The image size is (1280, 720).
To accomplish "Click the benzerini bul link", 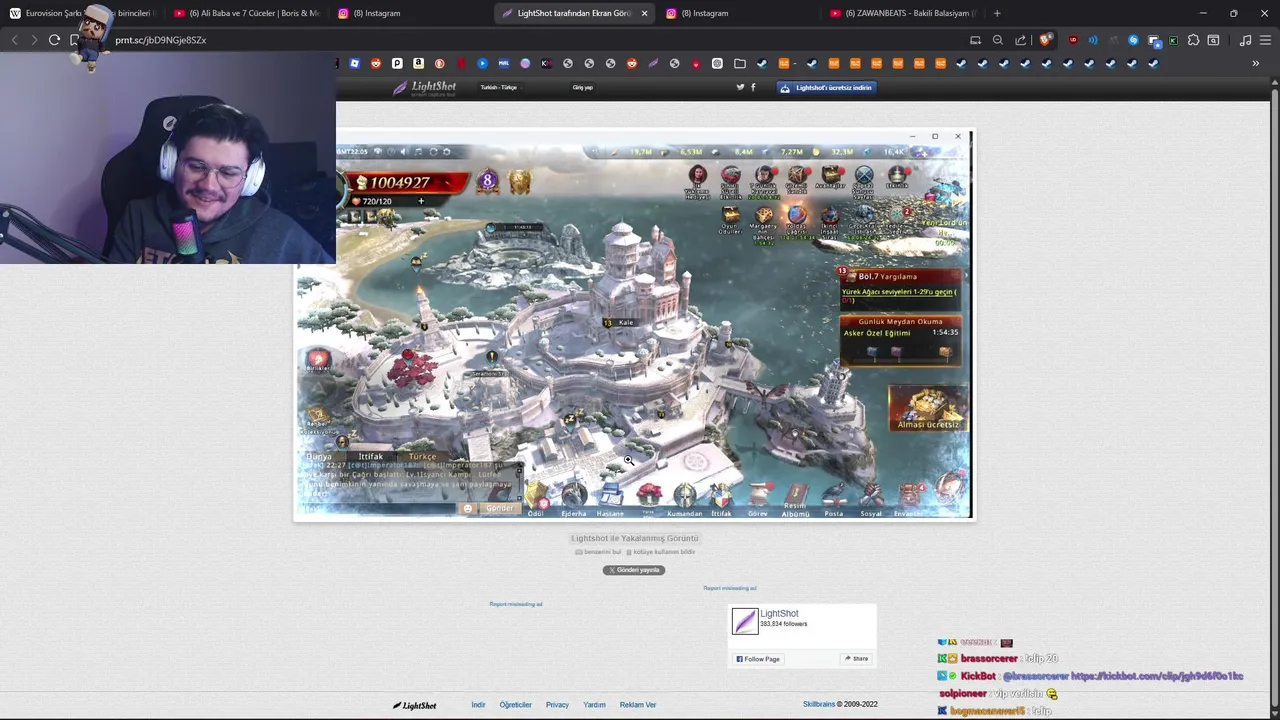I will (x=600, y=552).
